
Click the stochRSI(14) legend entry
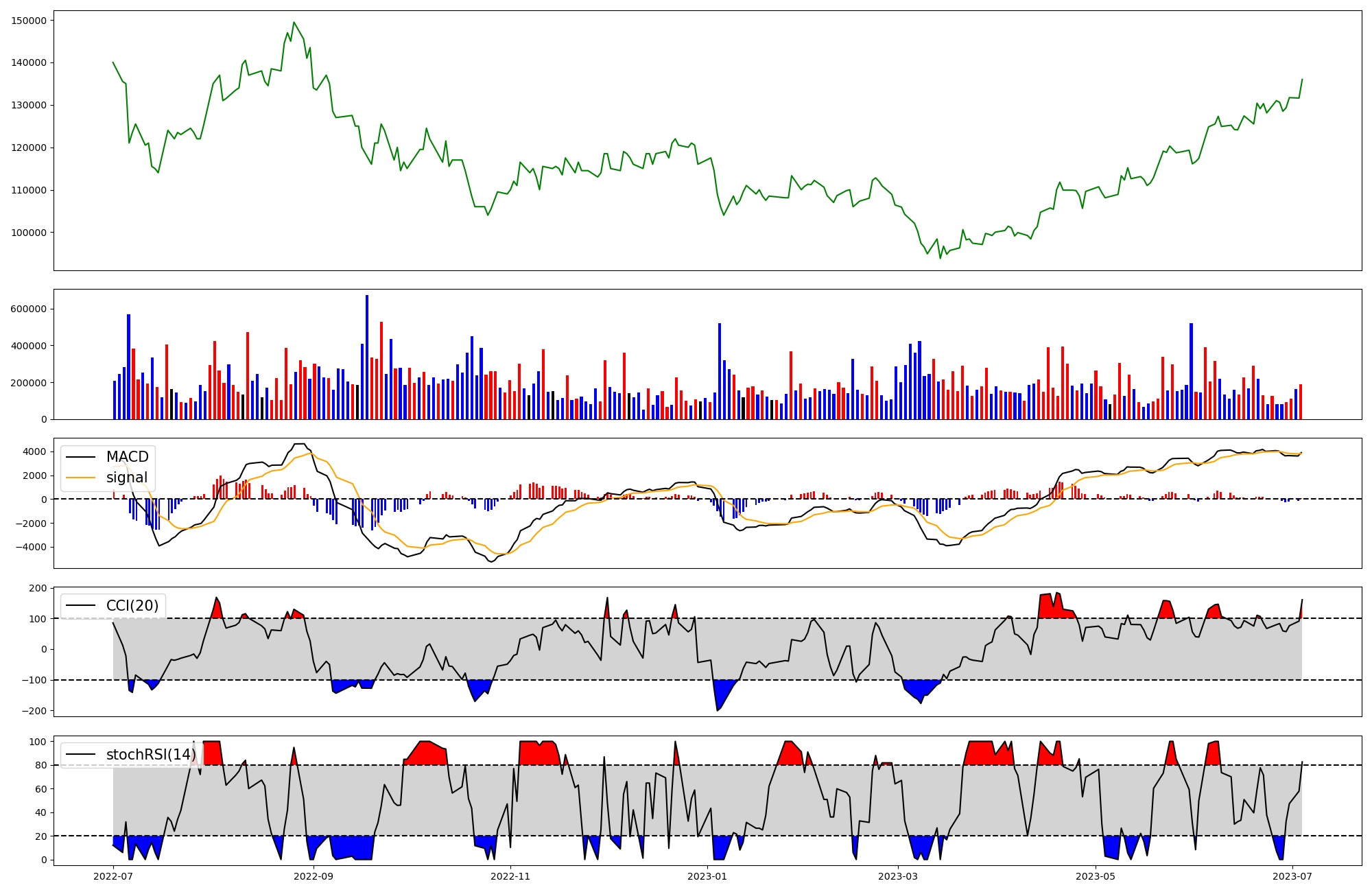150,755
